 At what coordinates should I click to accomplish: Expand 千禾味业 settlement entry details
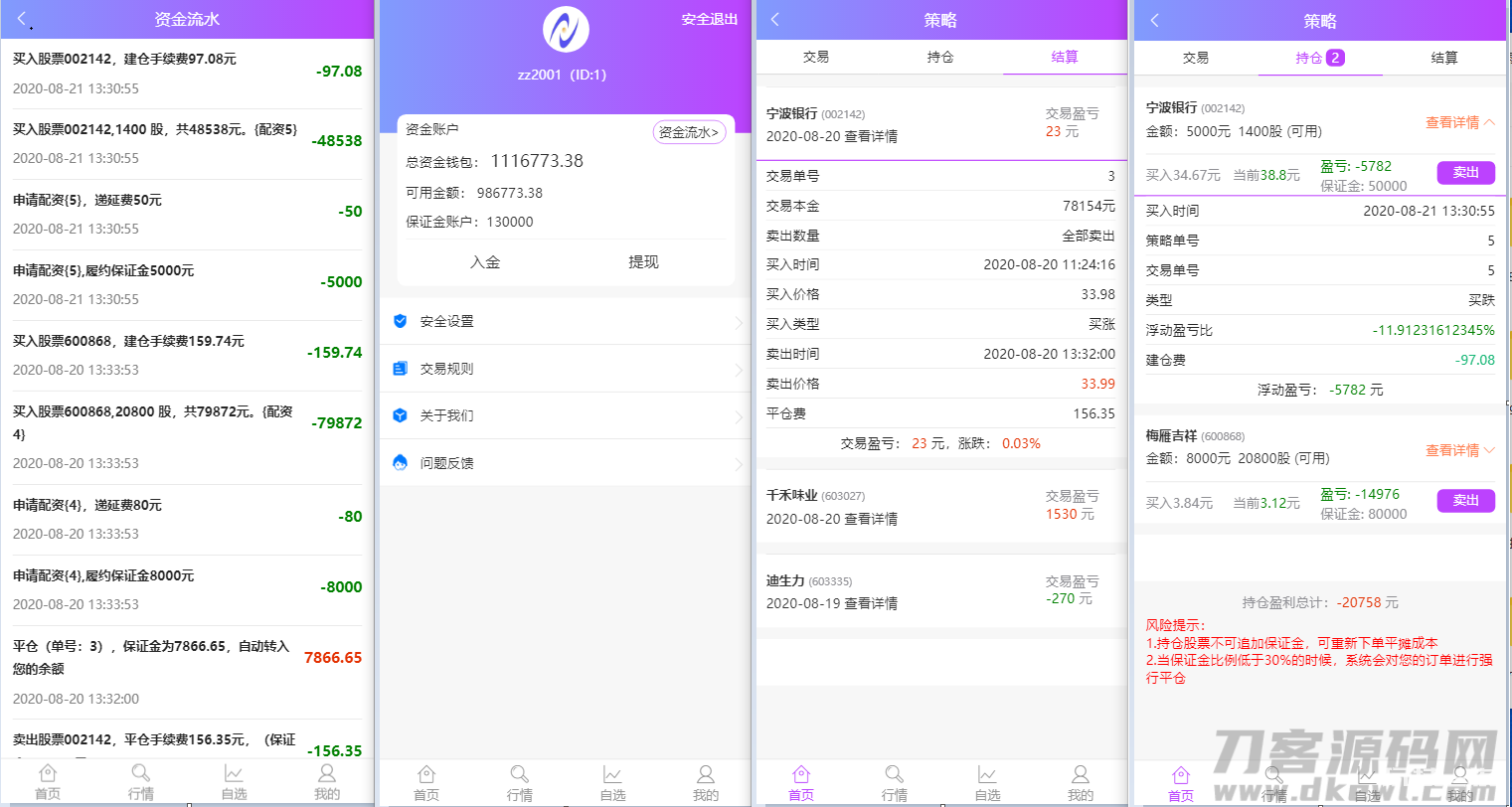870,519
